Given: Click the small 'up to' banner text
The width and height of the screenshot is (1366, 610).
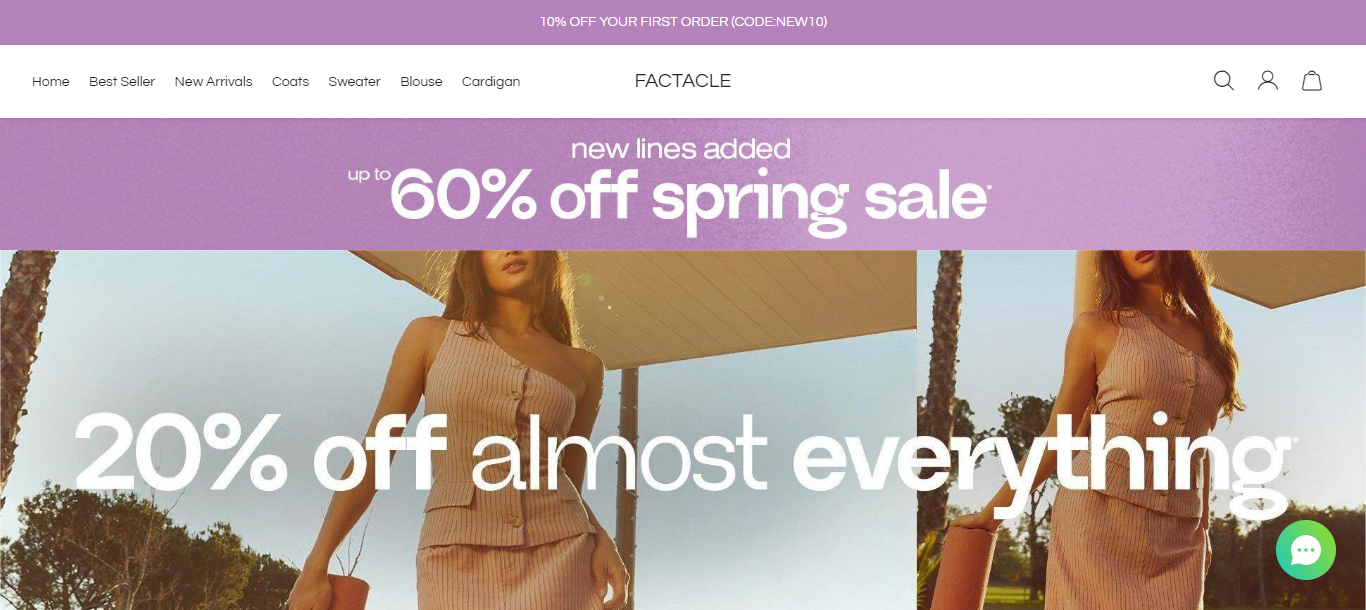Looking at the screenshot, I should pos(368,174).
